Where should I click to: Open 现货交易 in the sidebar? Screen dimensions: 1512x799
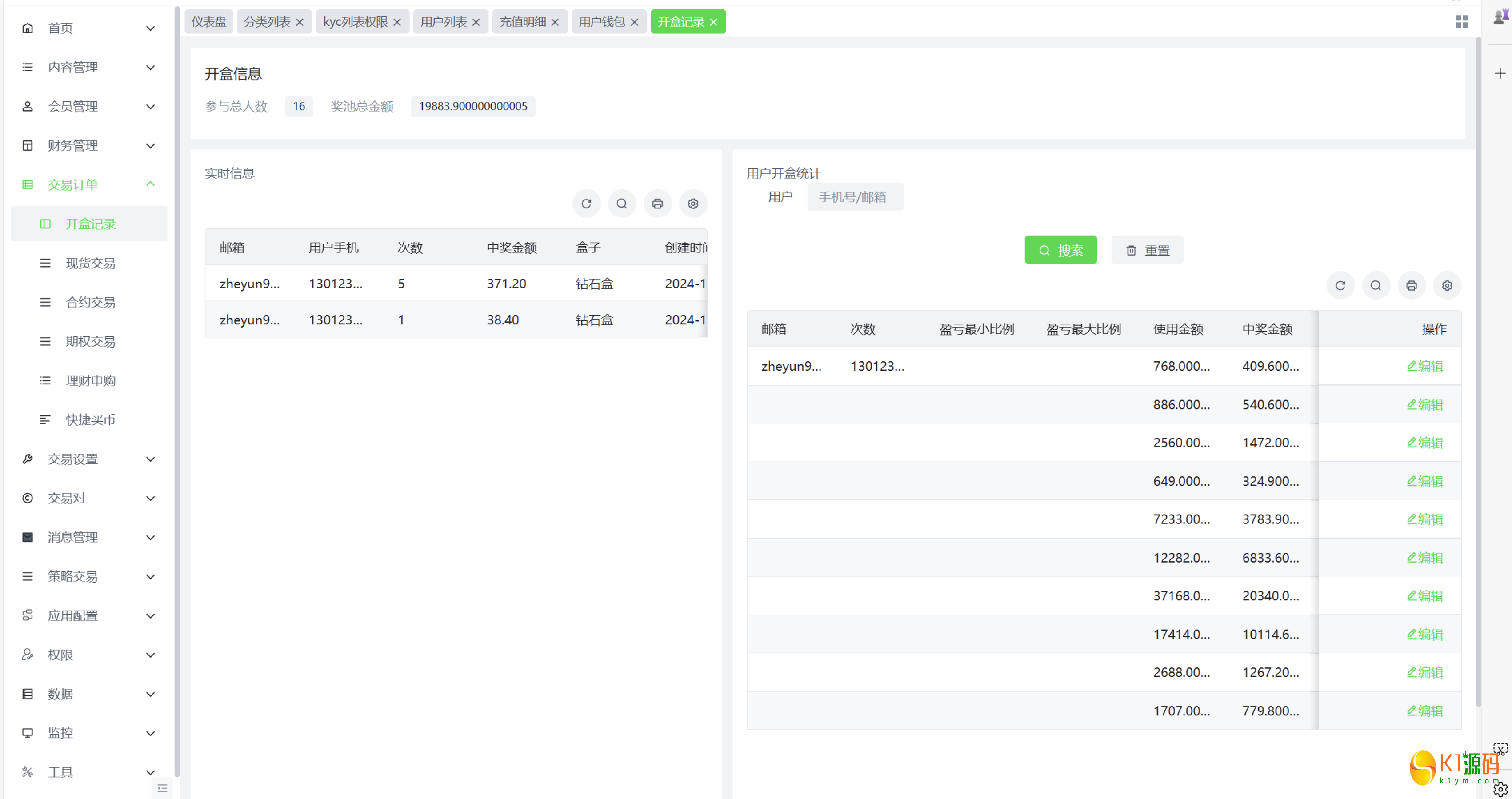tap(90, 263)
